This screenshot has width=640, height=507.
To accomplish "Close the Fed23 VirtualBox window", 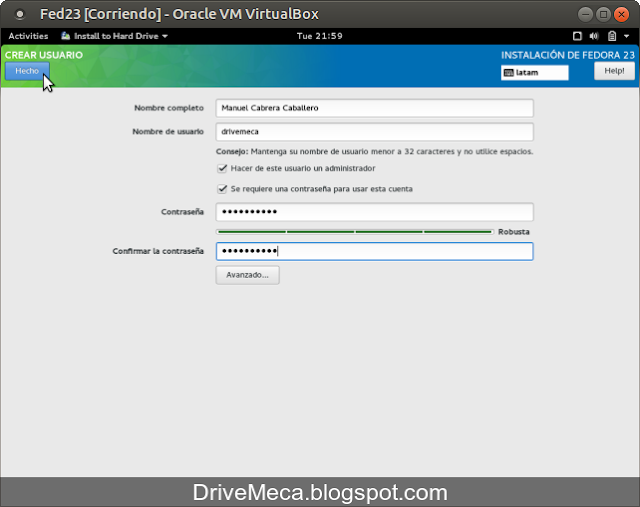I will coord(622,14).
